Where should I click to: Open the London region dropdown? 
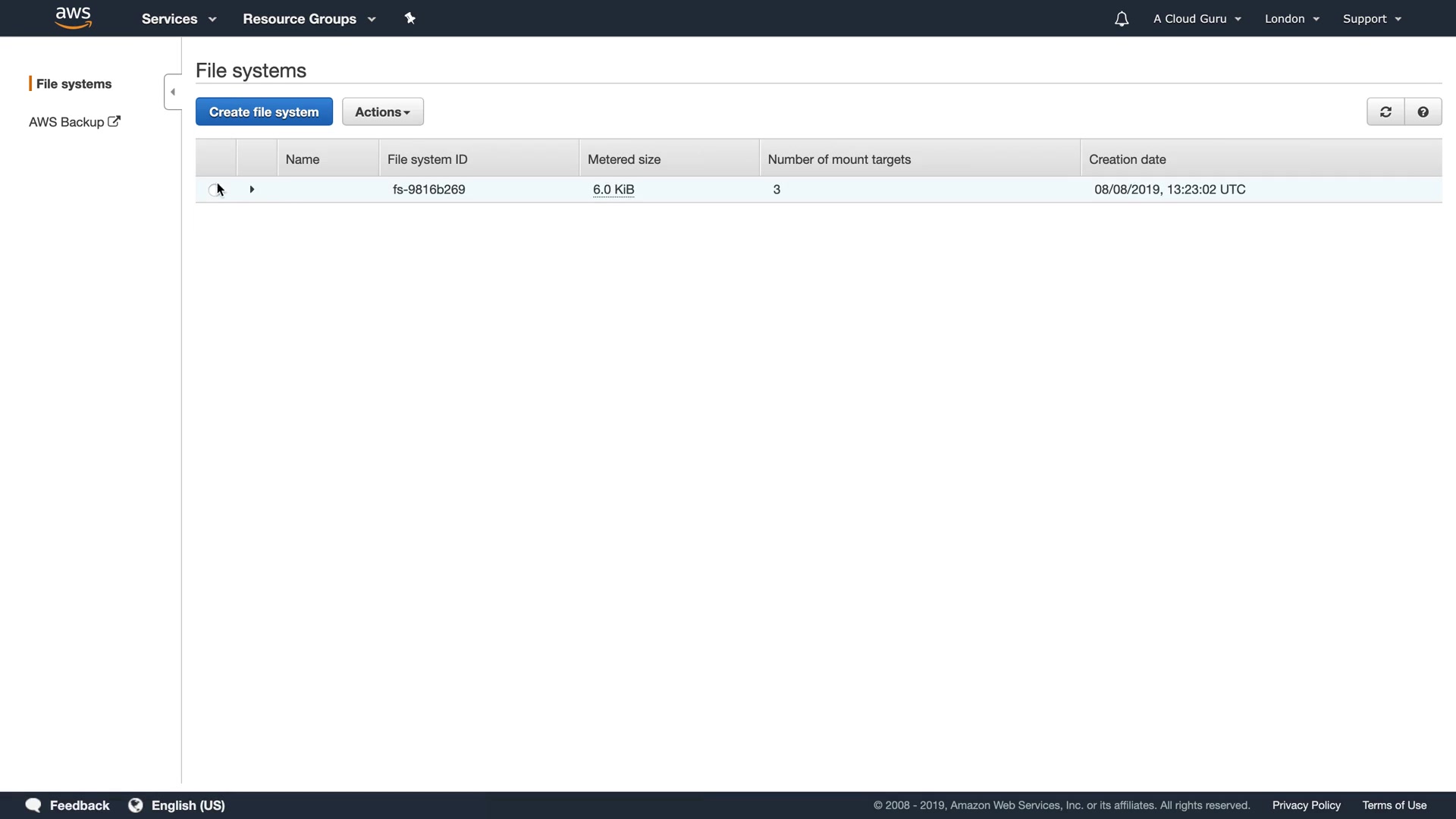point(1291,19)
